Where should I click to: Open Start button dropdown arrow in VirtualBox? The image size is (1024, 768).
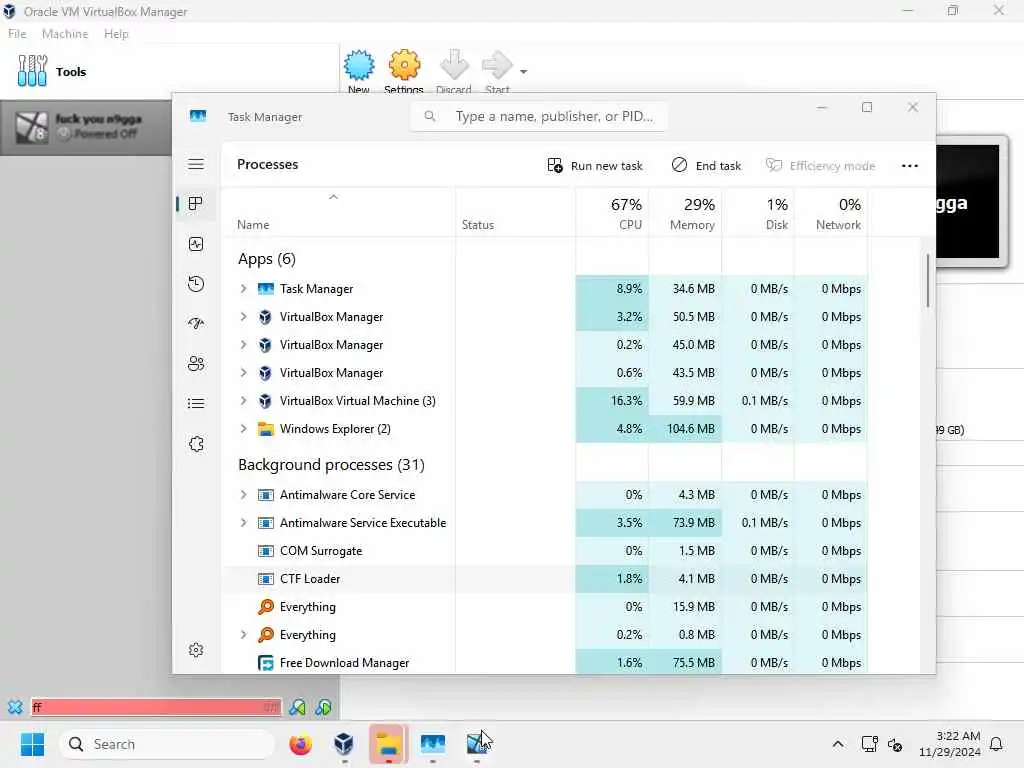[x=524, y=71]
